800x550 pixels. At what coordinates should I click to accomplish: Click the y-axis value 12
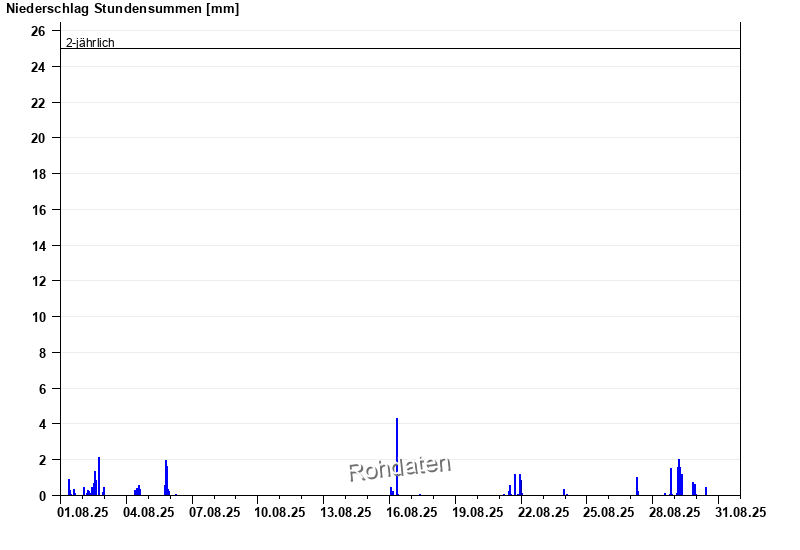pos(38,281)
